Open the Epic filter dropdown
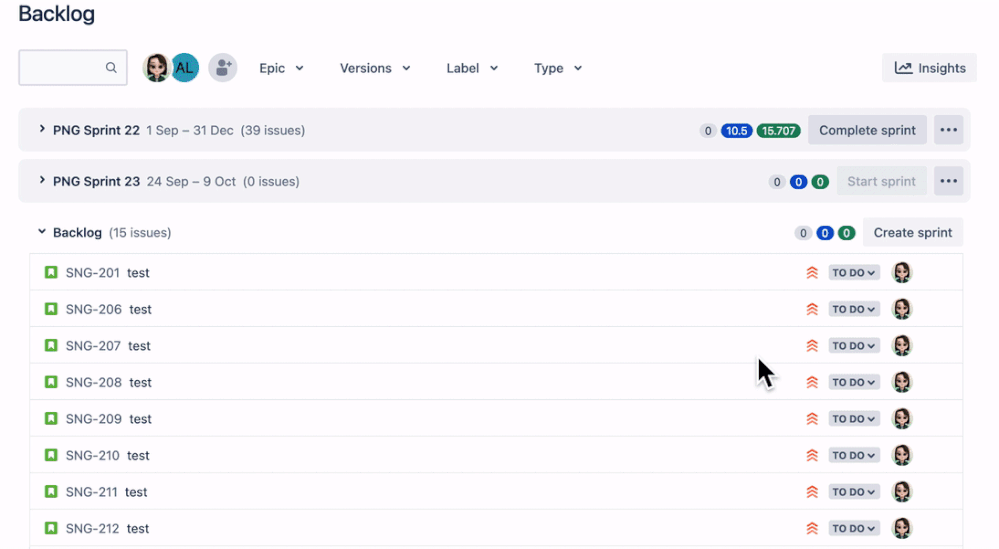The height and width of the screenshot is (549, 999). (281, 68)
